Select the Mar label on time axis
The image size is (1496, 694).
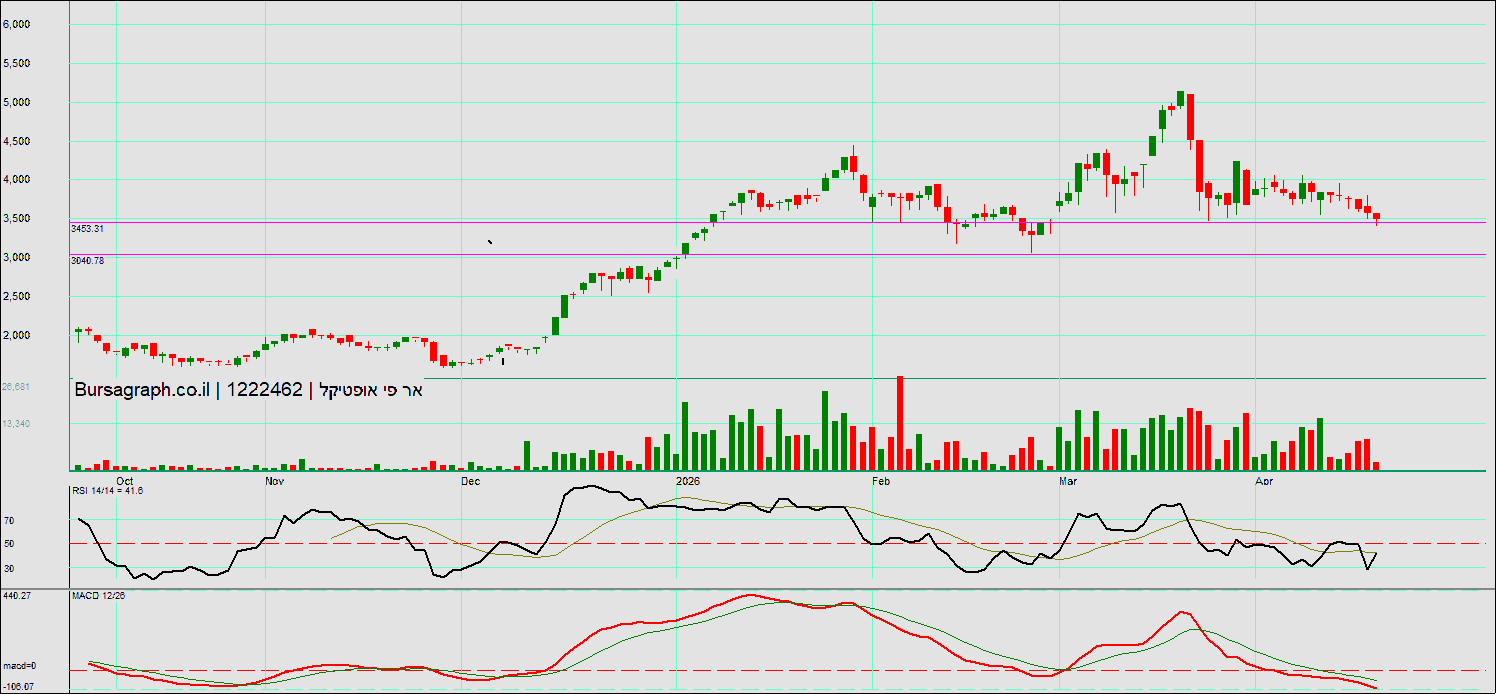click(1068, 481)
